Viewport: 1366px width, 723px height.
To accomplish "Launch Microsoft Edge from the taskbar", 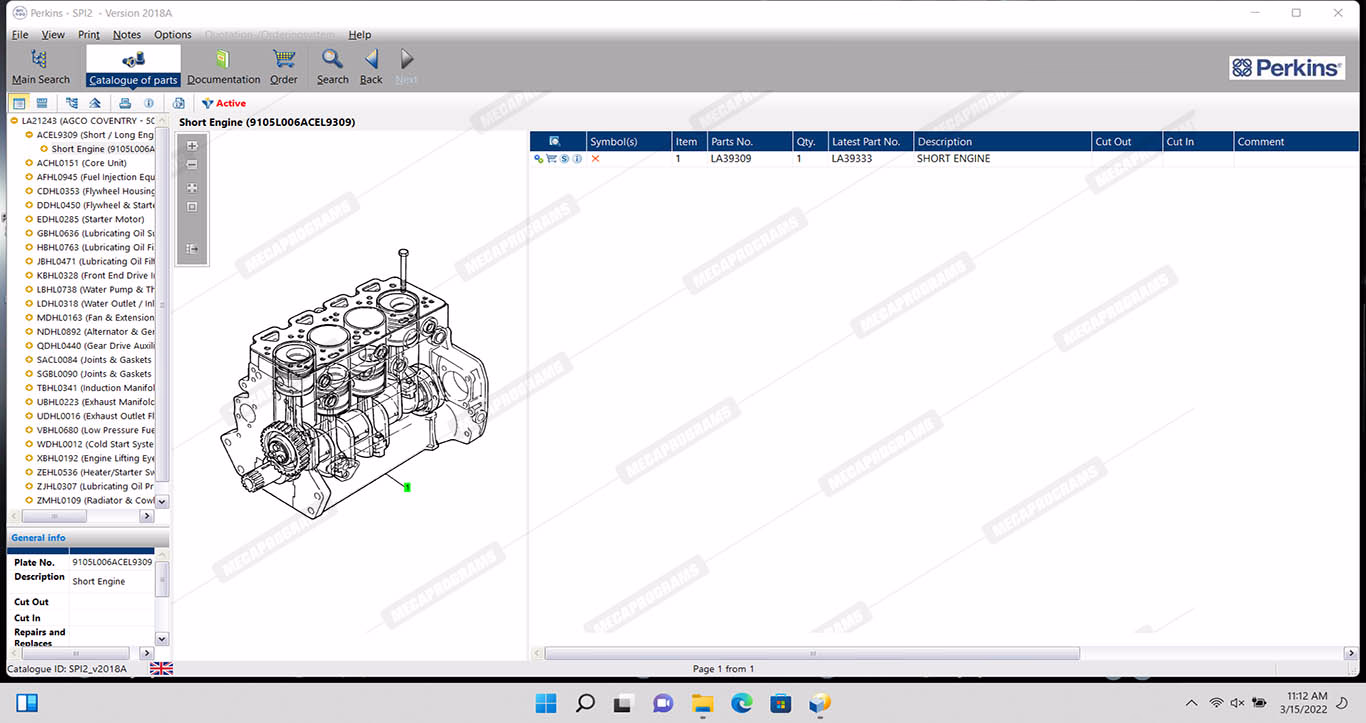I will 741,703.
